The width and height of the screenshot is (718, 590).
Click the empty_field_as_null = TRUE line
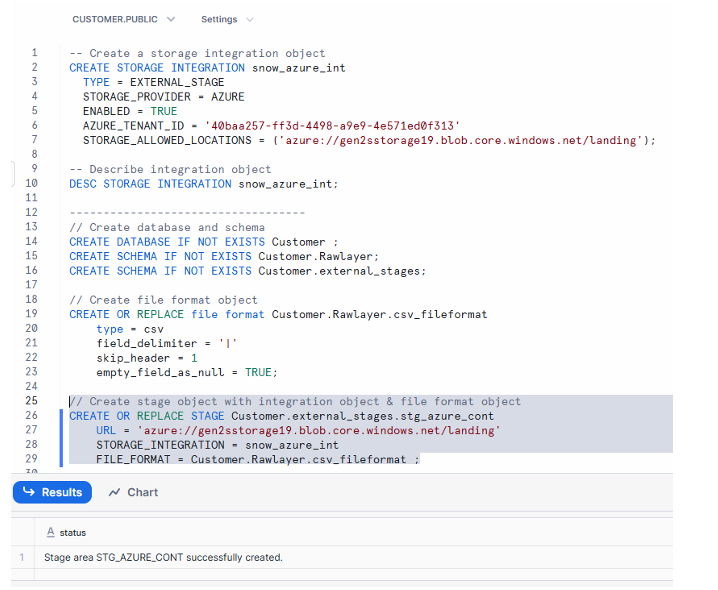186,372
